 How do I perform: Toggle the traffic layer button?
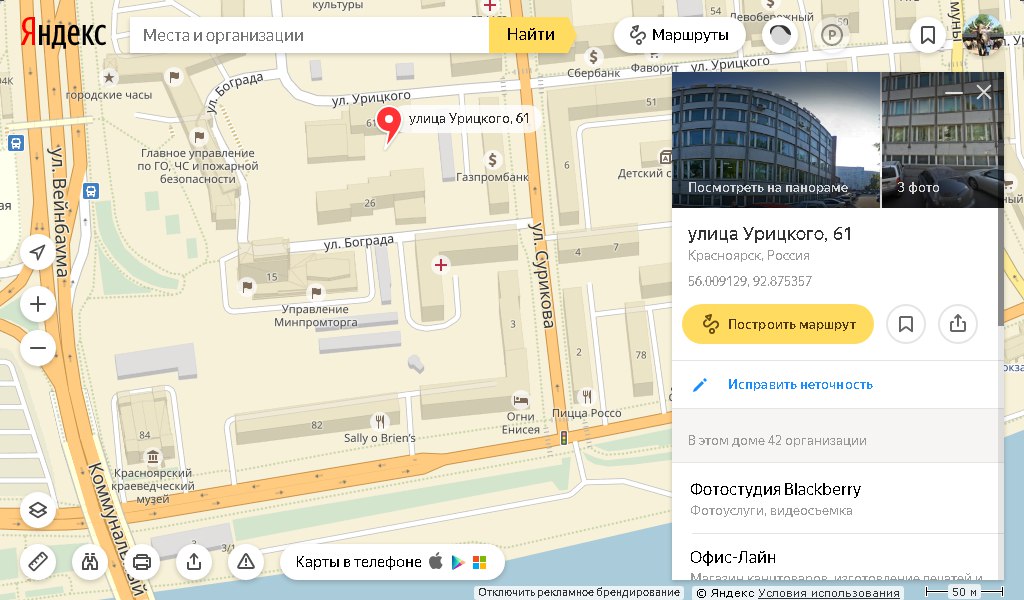(780, 35)
